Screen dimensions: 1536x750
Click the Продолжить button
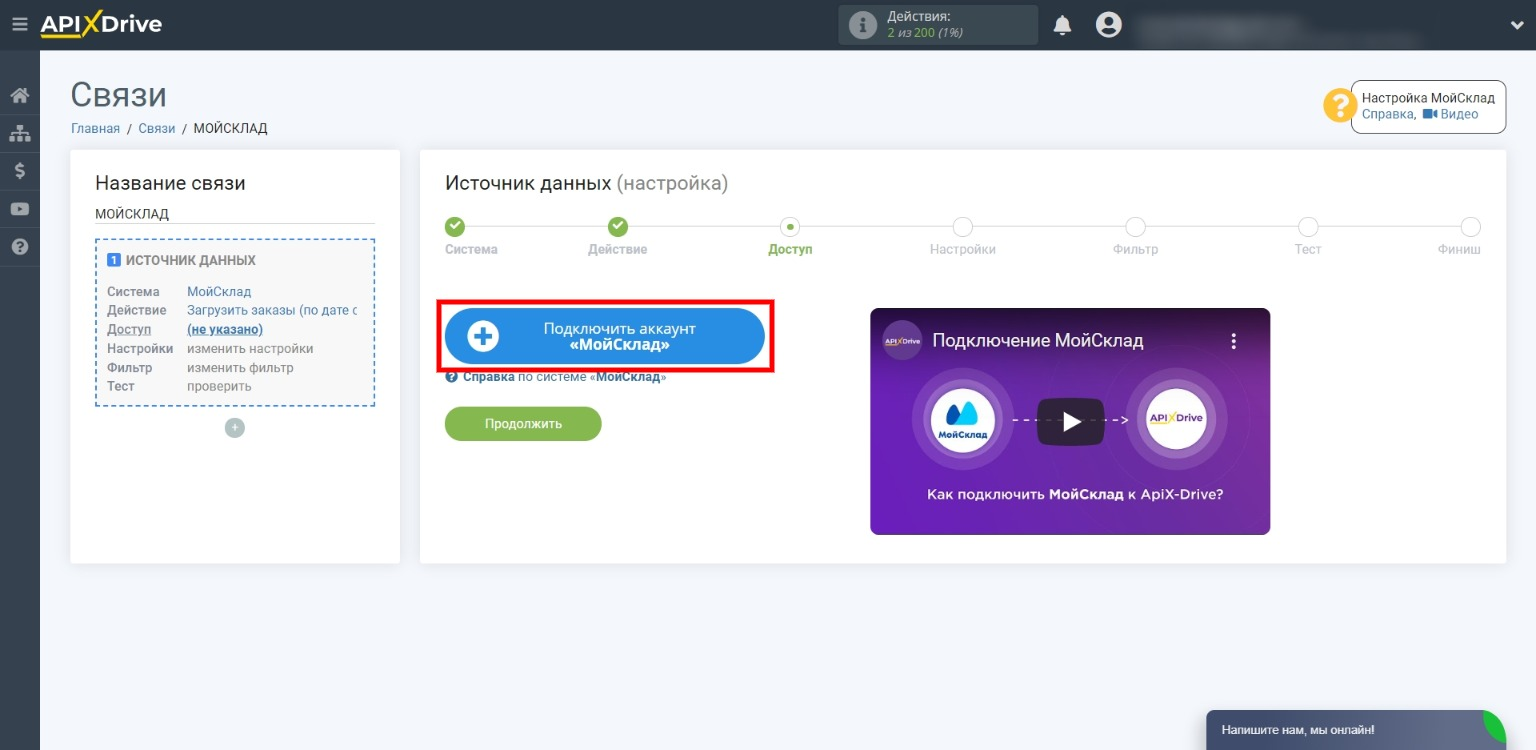pyautogui.click(x=523, y=424)
